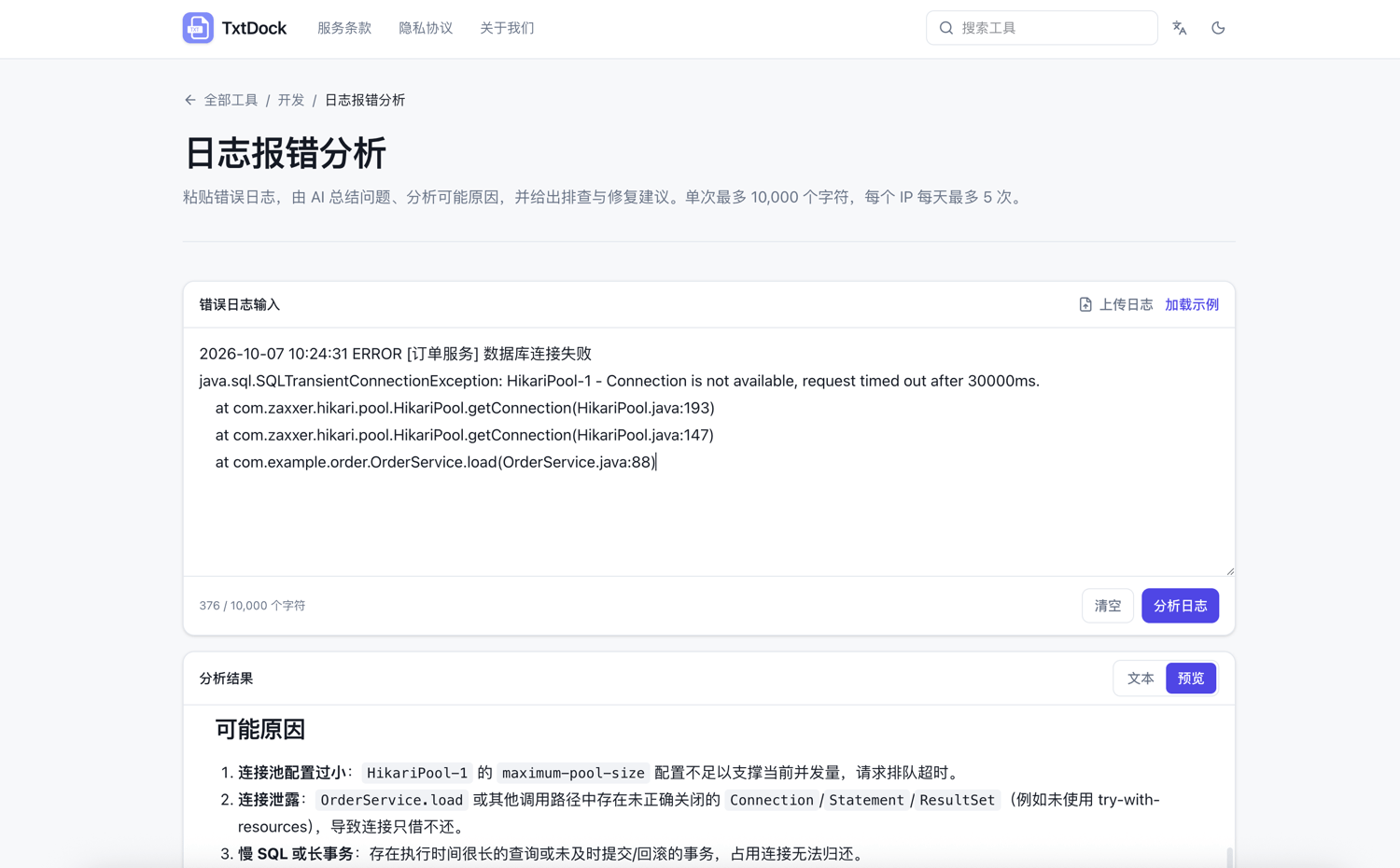Click the magnifier icon in the search box
The height and width of the screenshot is (868, 1400).
[x=946, y=28]
